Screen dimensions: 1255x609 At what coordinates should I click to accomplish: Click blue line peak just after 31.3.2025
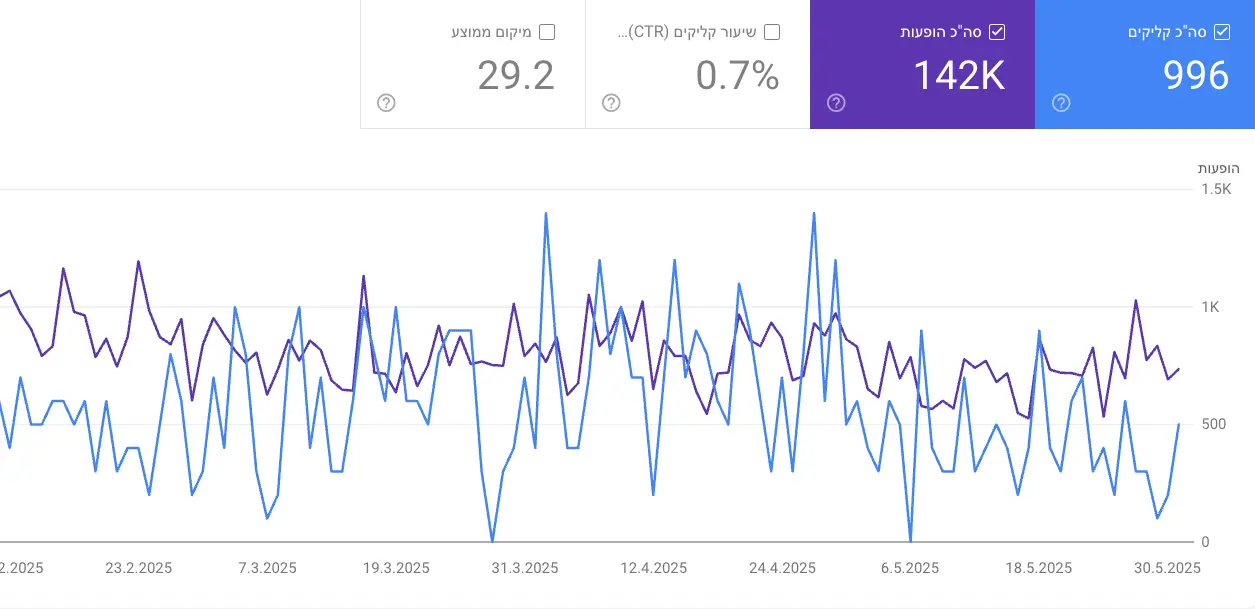click(546, 213)
